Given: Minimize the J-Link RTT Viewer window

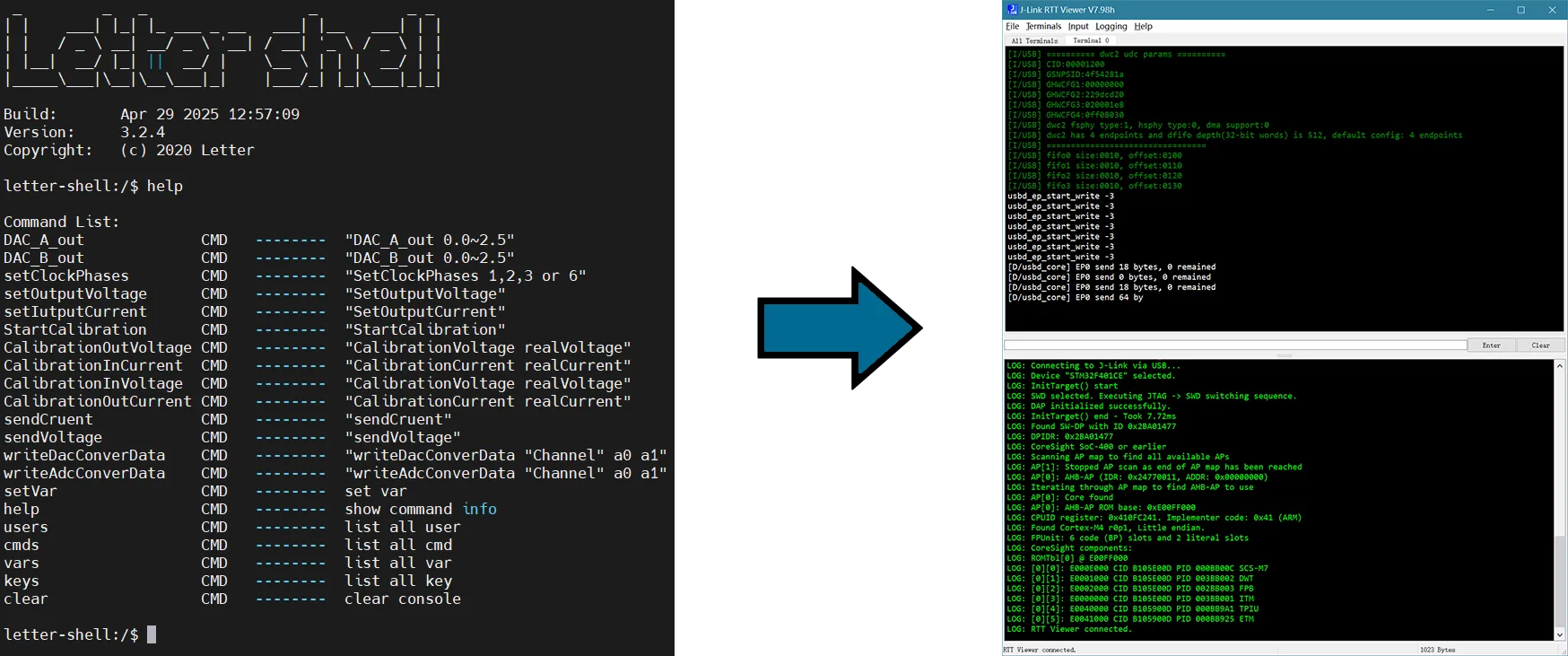Looking at the screenshot, I should 1491,10.
